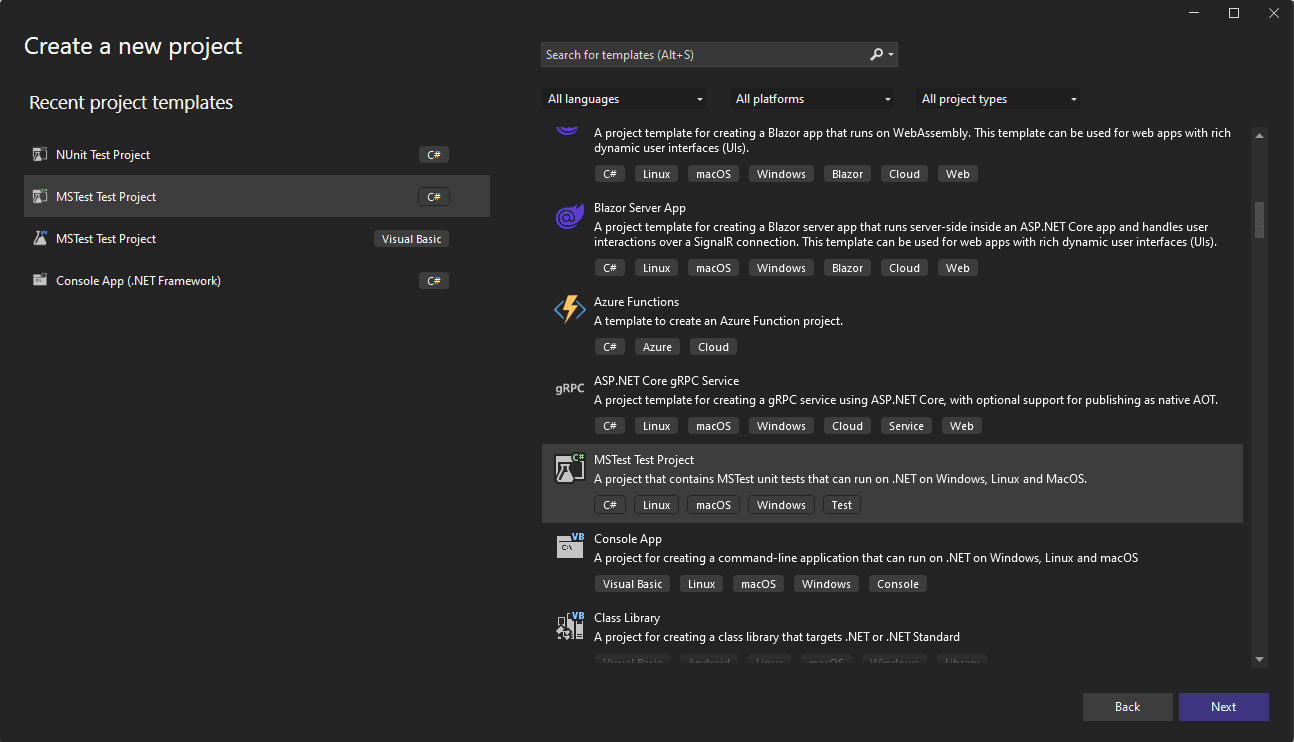Select the Blazor Server App icon
Viewport: 1294px width, 742px height.
coord(570,217)
